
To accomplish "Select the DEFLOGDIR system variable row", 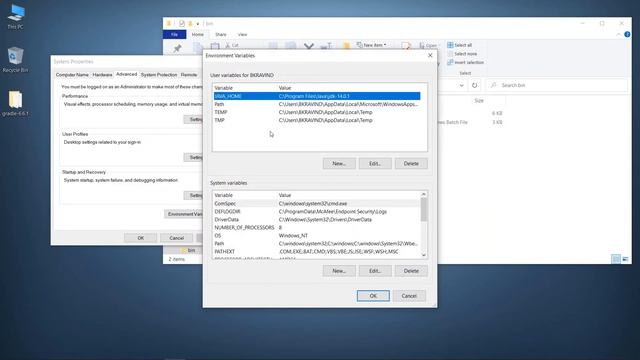I will coord(317,211).
